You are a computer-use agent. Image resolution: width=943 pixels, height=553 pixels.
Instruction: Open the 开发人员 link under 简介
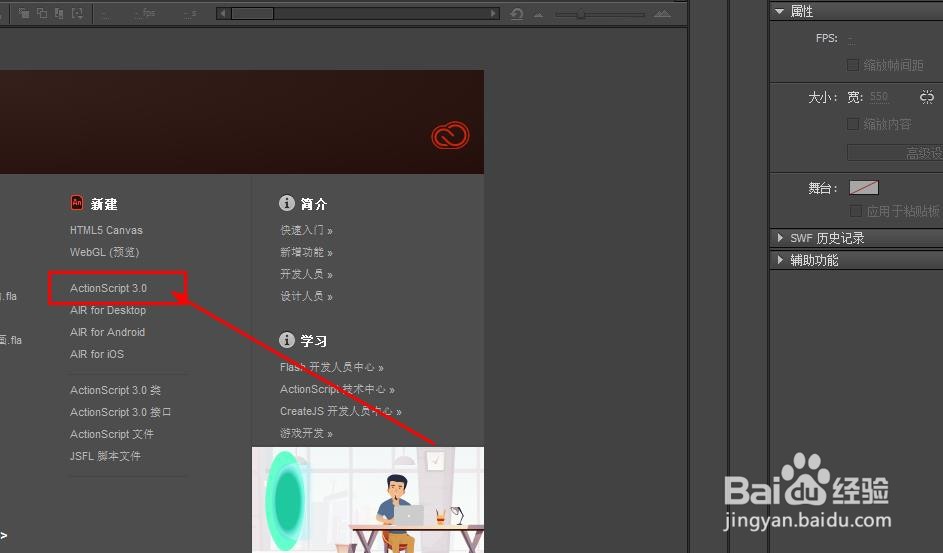[x=306, y=274]
